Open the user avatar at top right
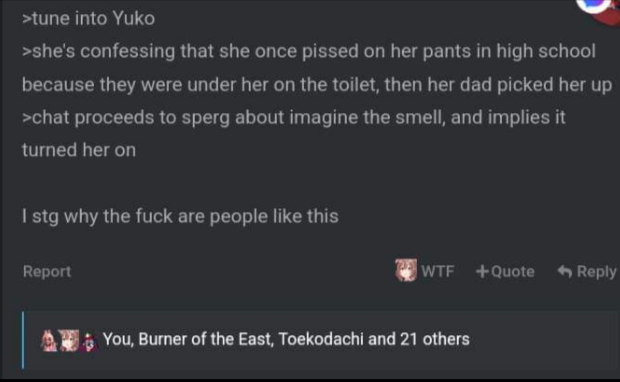Image resolution: width=620 pixels, height=382 pixels. coord(598,10)
